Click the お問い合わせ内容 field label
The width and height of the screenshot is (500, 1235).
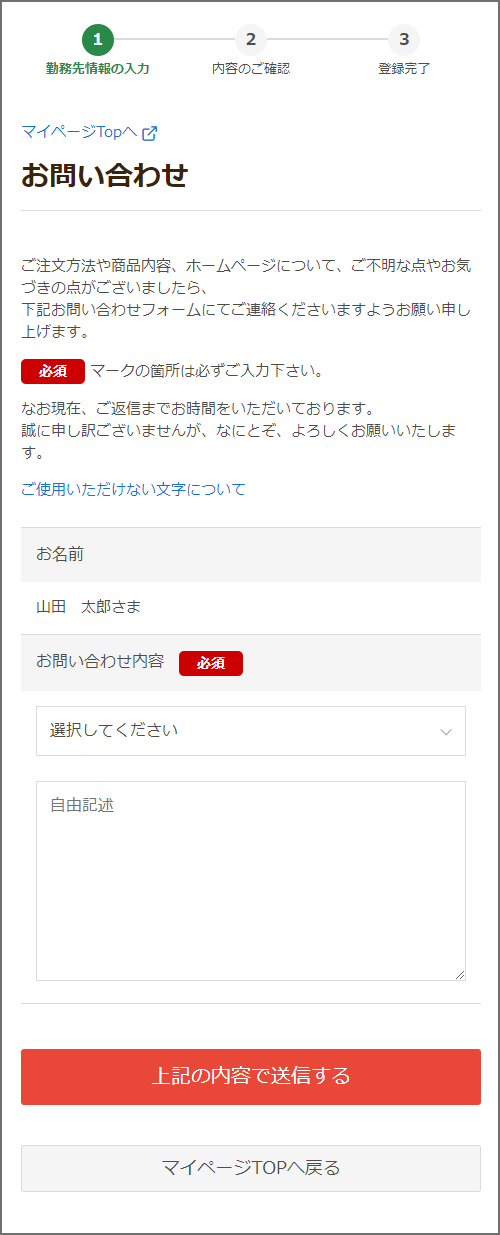pos(100,662)
